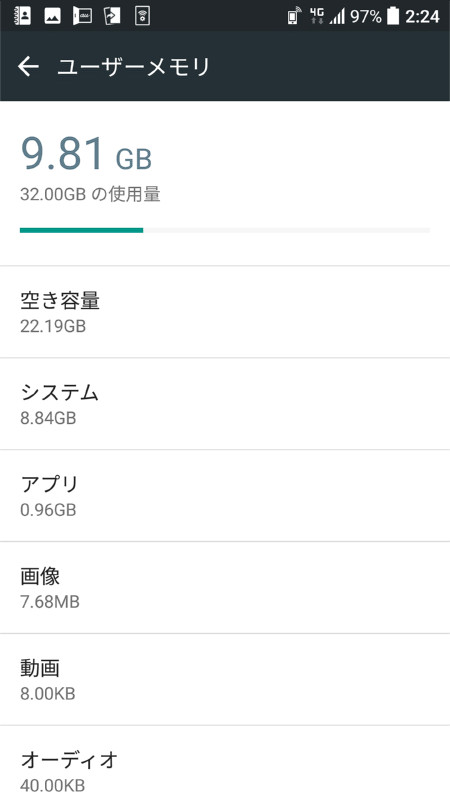This screenshot has width=450, height=800.
Task: Tap the 32.00GB の使用量 label
Action: tap(90, 194)
